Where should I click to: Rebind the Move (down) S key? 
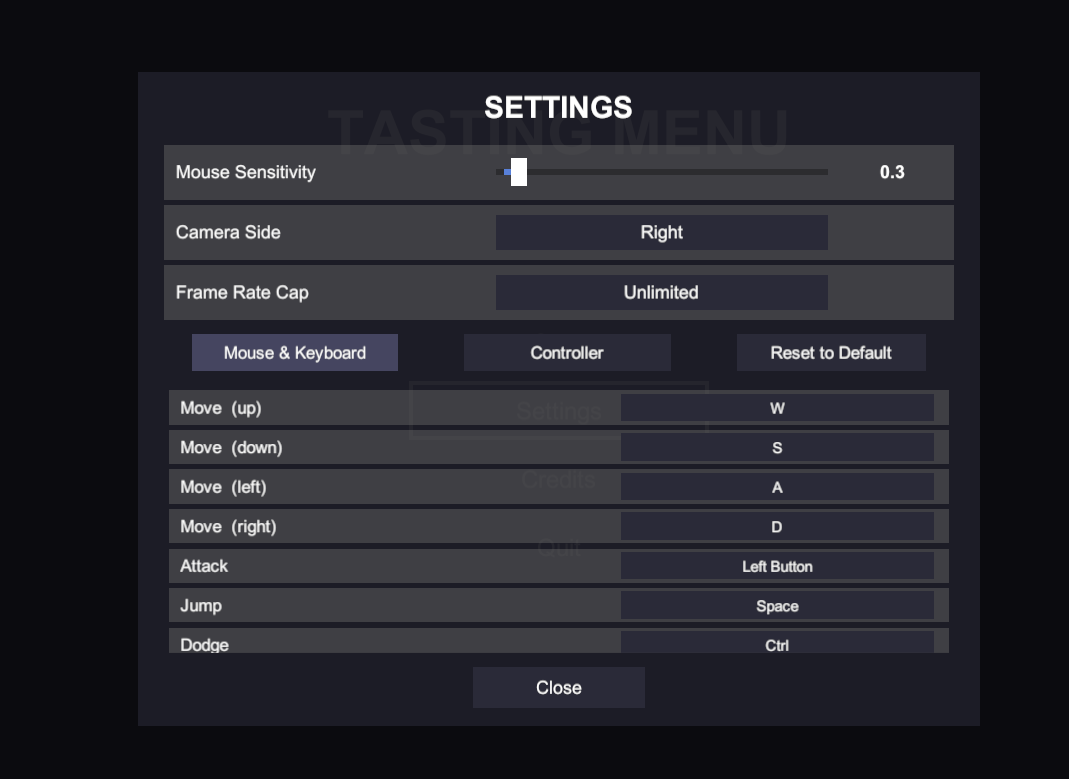coord(777,448)
